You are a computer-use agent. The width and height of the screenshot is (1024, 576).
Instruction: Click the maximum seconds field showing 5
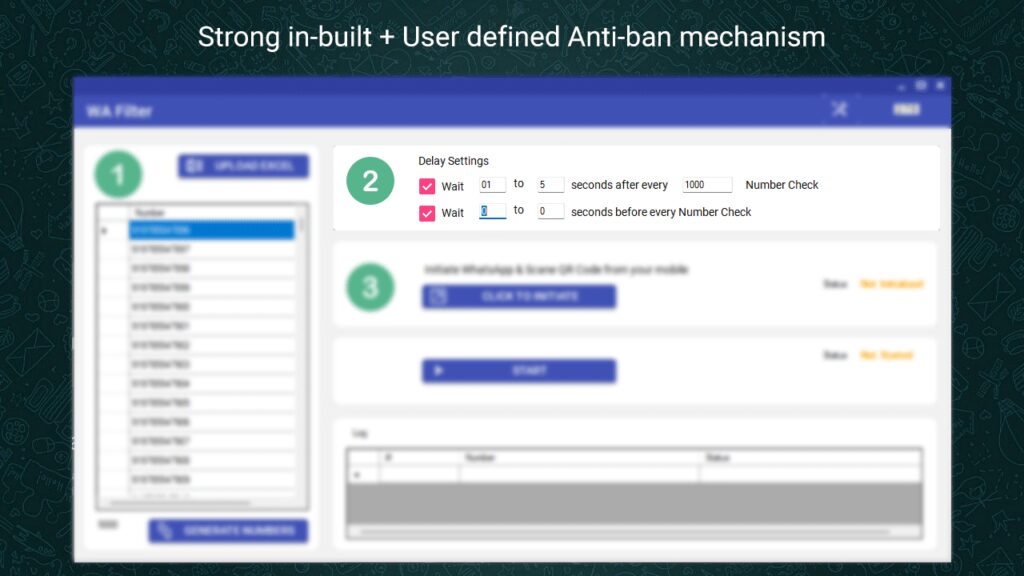(550, 185)
